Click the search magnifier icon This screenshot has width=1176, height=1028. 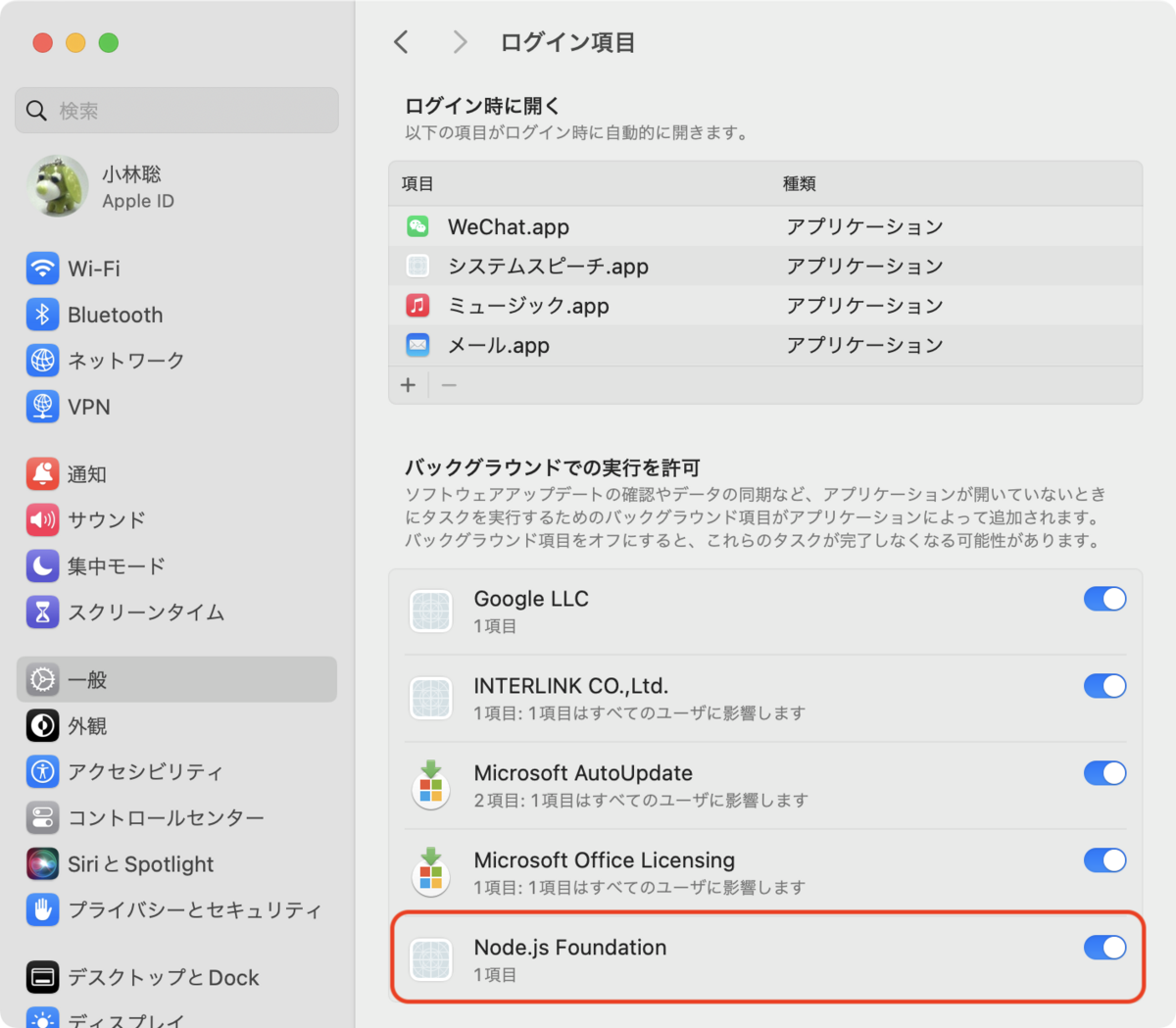[x=36, y=111]
